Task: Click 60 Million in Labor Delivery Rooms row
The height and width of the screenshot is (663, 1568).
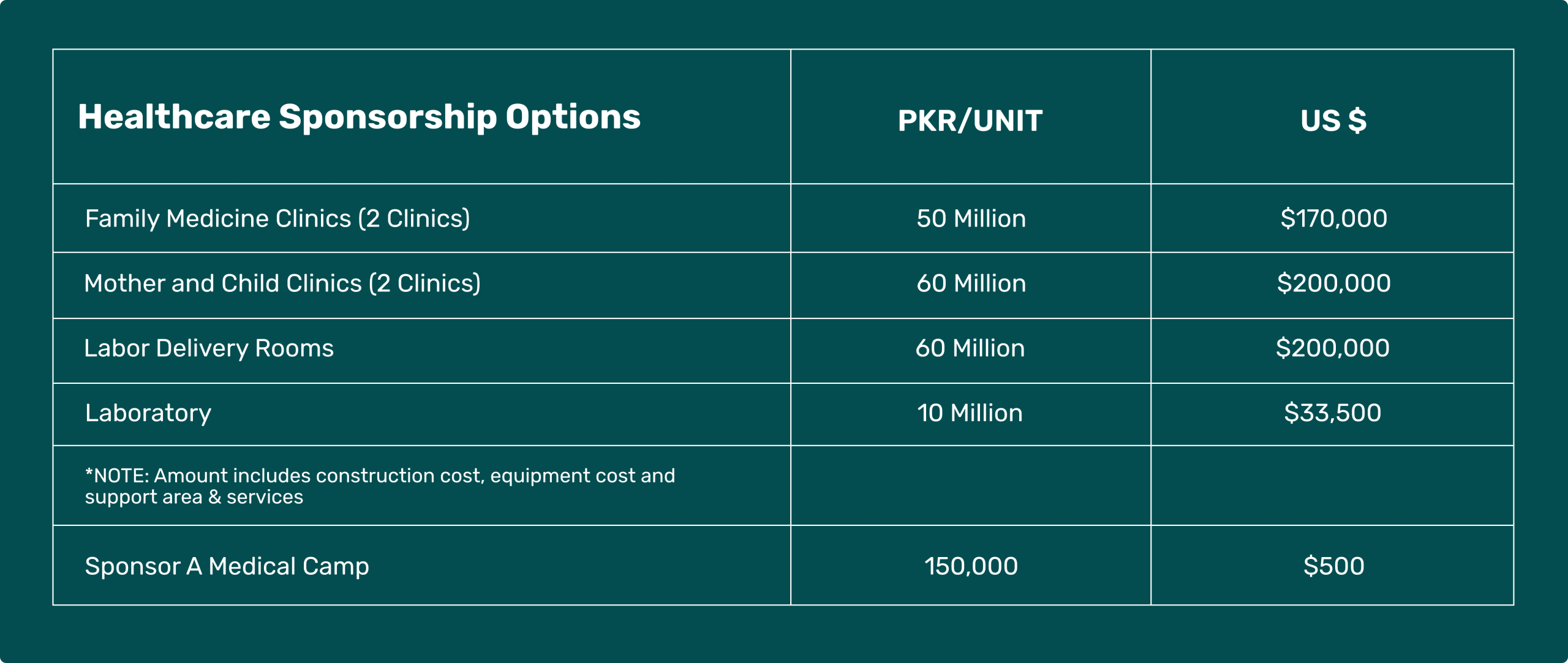Action: (x=970, y=348)
